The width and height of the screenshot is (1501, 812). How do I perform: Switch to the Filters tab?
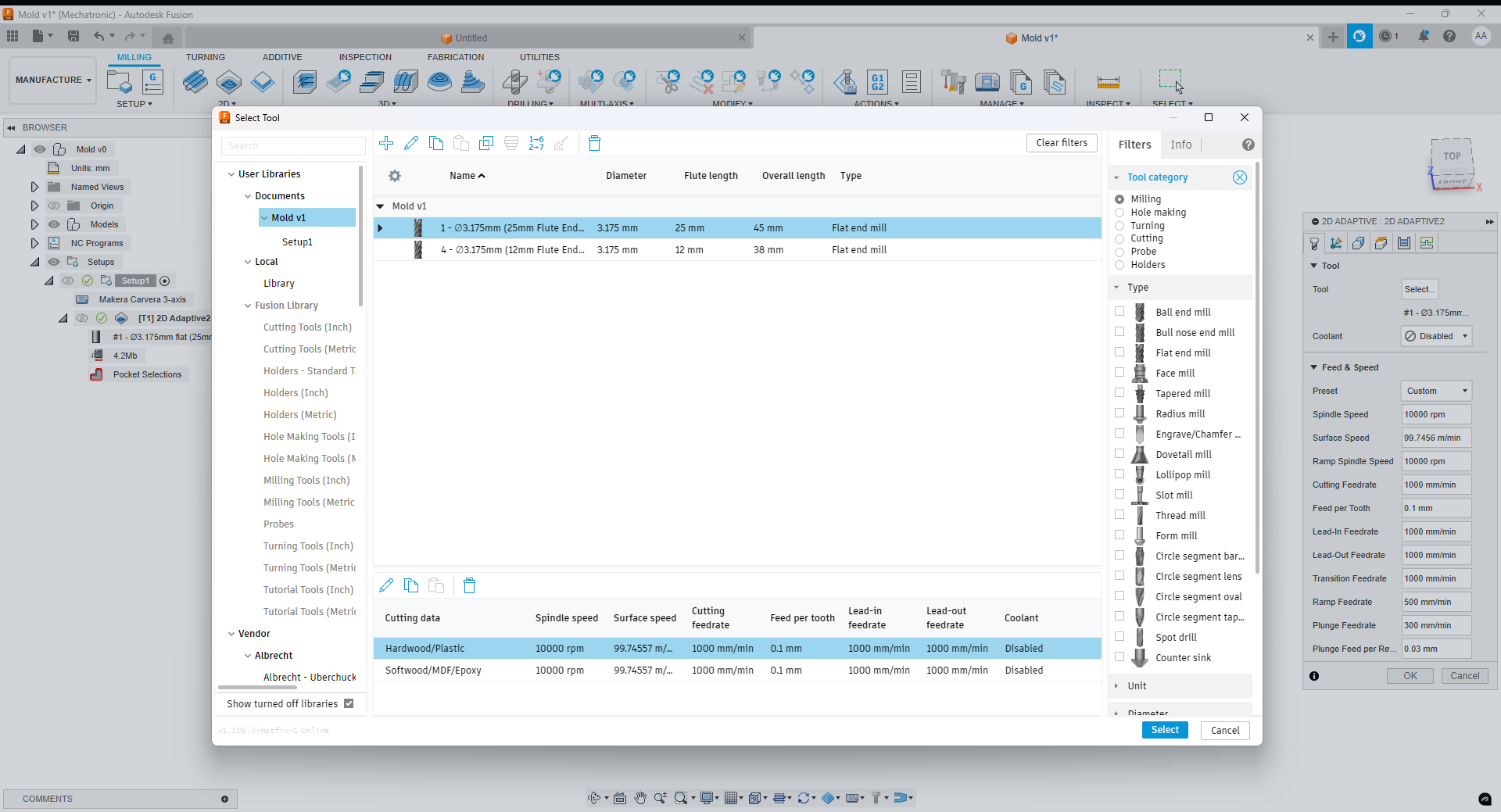point(1134,145)
